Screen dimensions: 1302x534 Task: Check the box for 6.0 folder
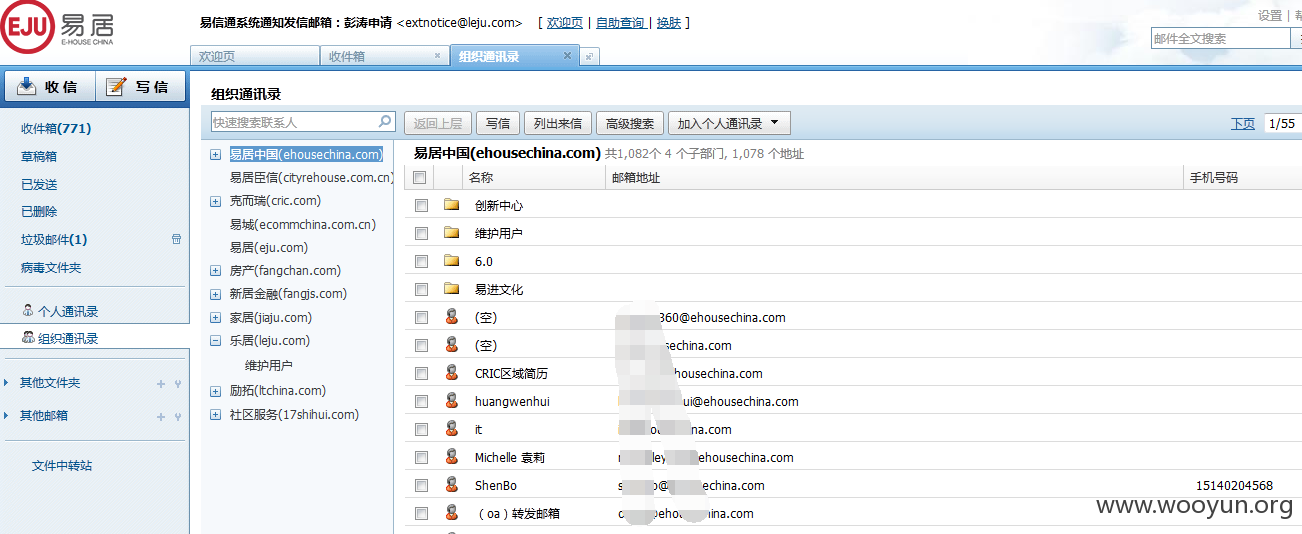pos(421,261)
